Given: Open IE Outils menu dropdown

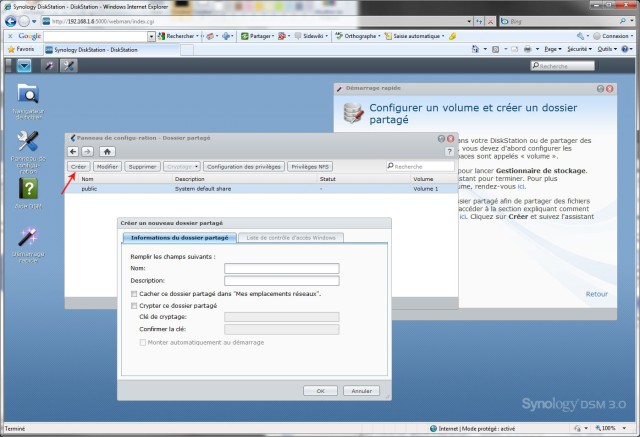Looking at the screenshot, I should pos(607,49).
